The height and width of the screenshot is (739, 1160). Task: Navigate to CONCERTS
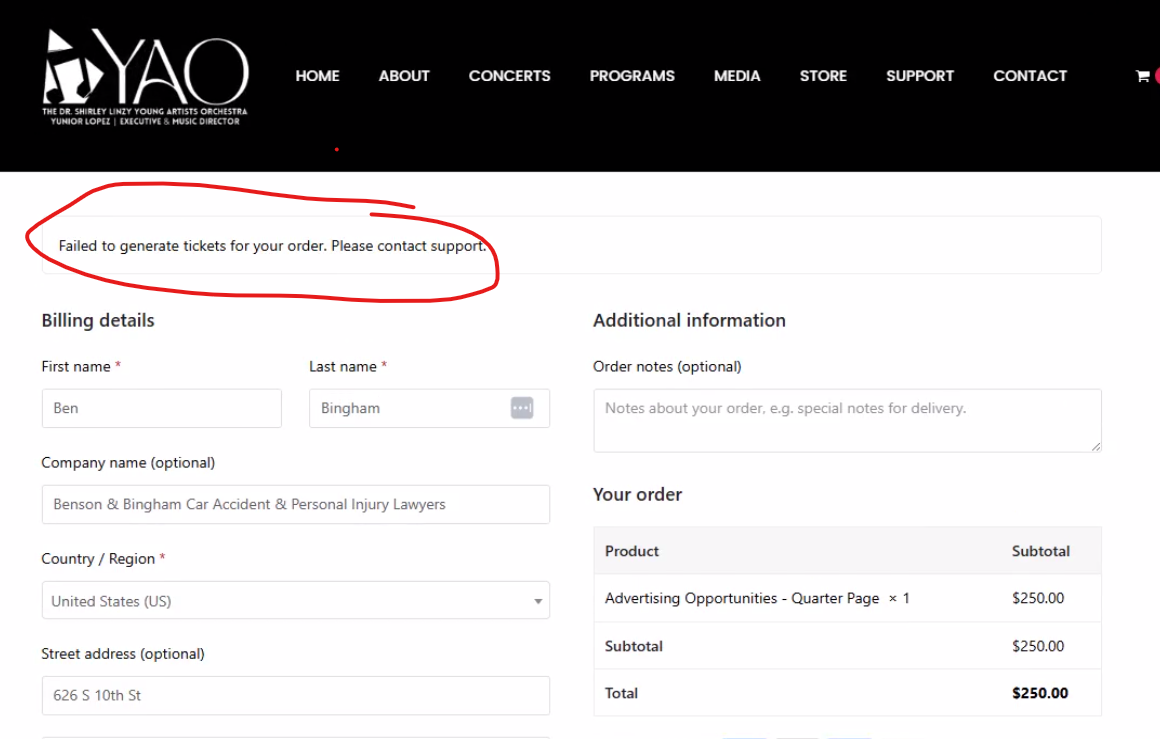pyautogui.click(x=509, y=76)
